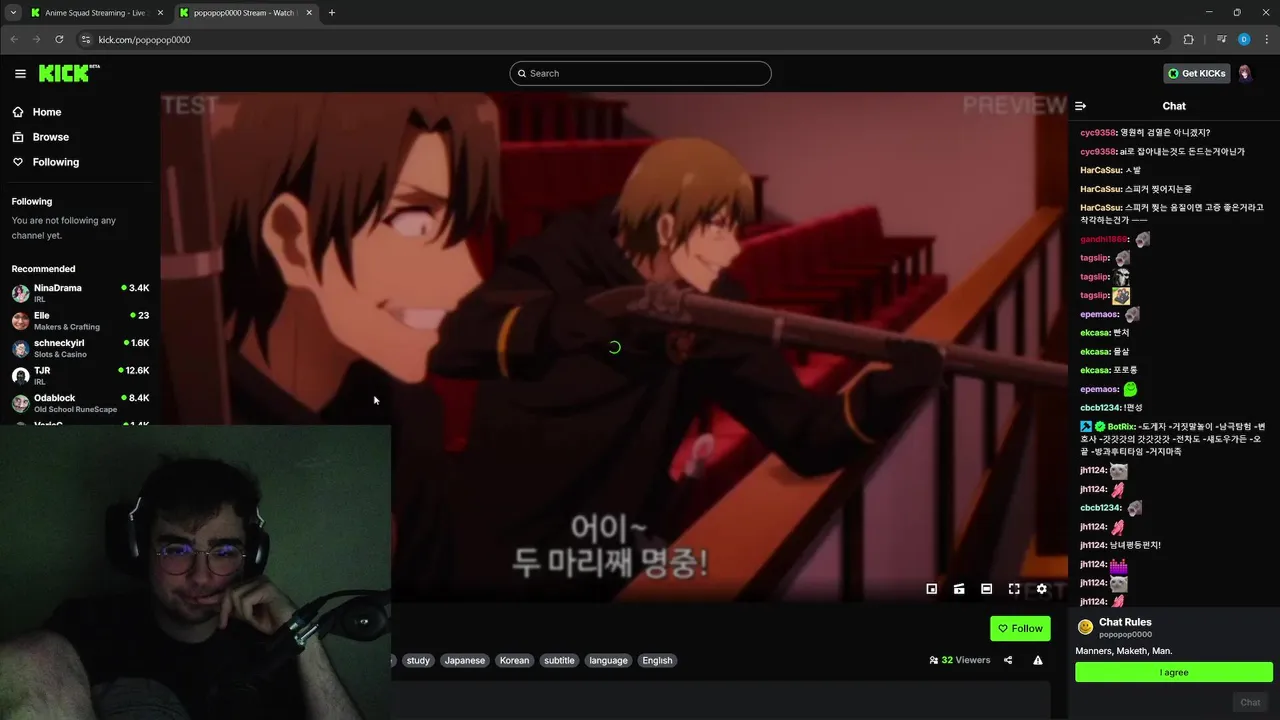This screenshot has width=1280, height=720.
Task: Open the tab search dropdown
Action: coord(13,13)
